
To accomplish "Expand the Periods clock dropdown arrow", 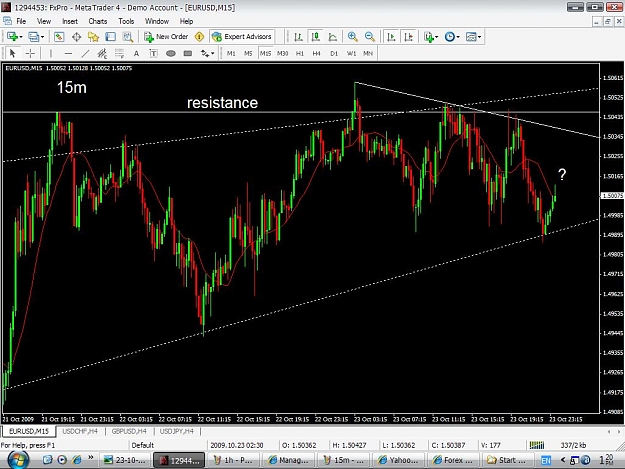I will pos(458,37).
